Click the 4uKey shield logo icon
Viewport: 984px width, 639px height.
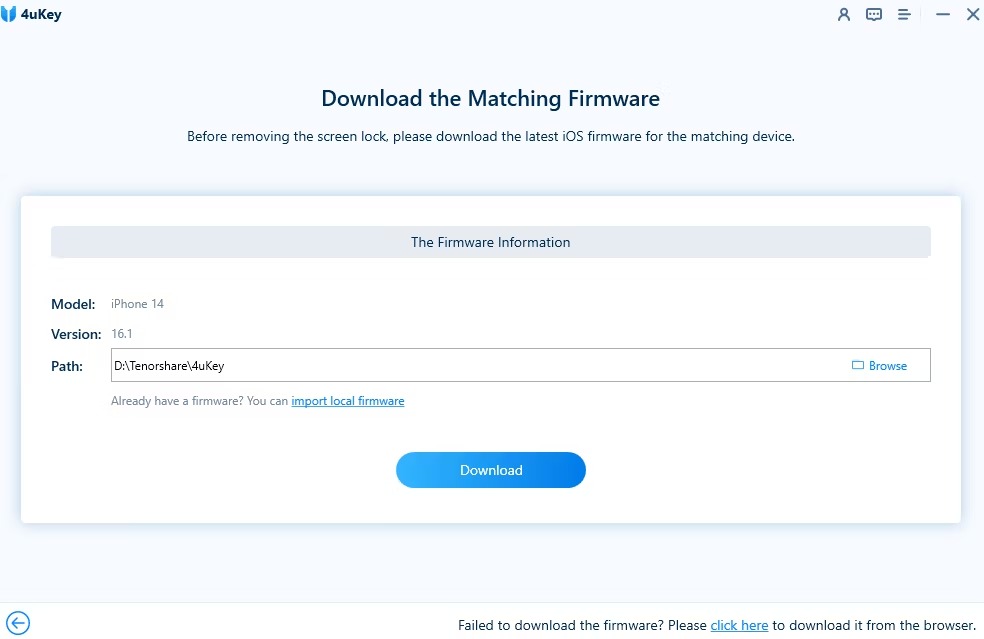pyautogui.click(x=10, y=15)
